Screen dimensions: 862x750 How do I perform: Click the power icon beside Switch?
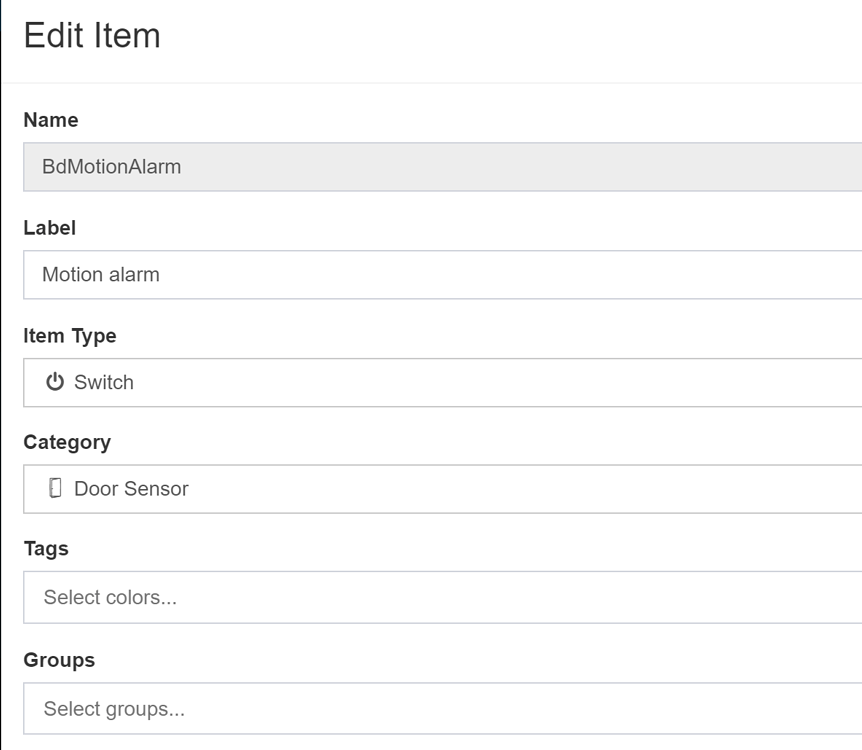pos(54,382)
